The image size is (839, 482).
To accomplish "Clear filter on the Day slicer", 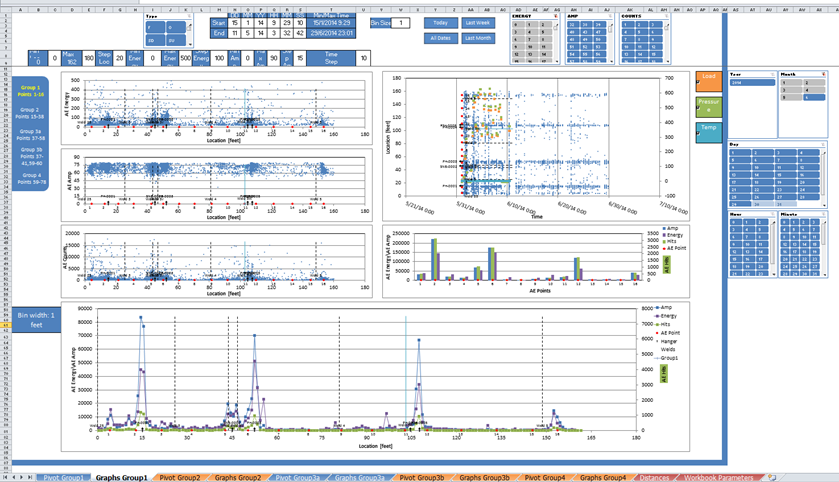I will pos(823,144).
